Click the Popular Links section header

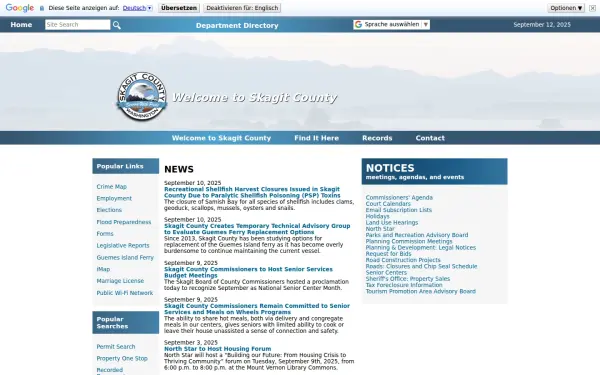pos(126,166)
